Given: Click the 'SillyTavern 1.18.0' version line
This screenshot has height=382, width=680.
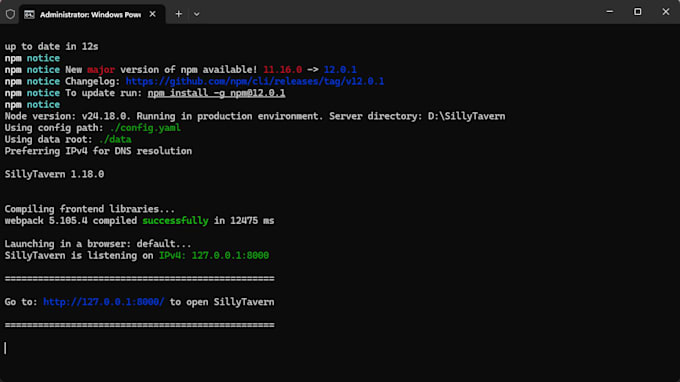Looking at the screenshot, I should click(x=54, y=174).
